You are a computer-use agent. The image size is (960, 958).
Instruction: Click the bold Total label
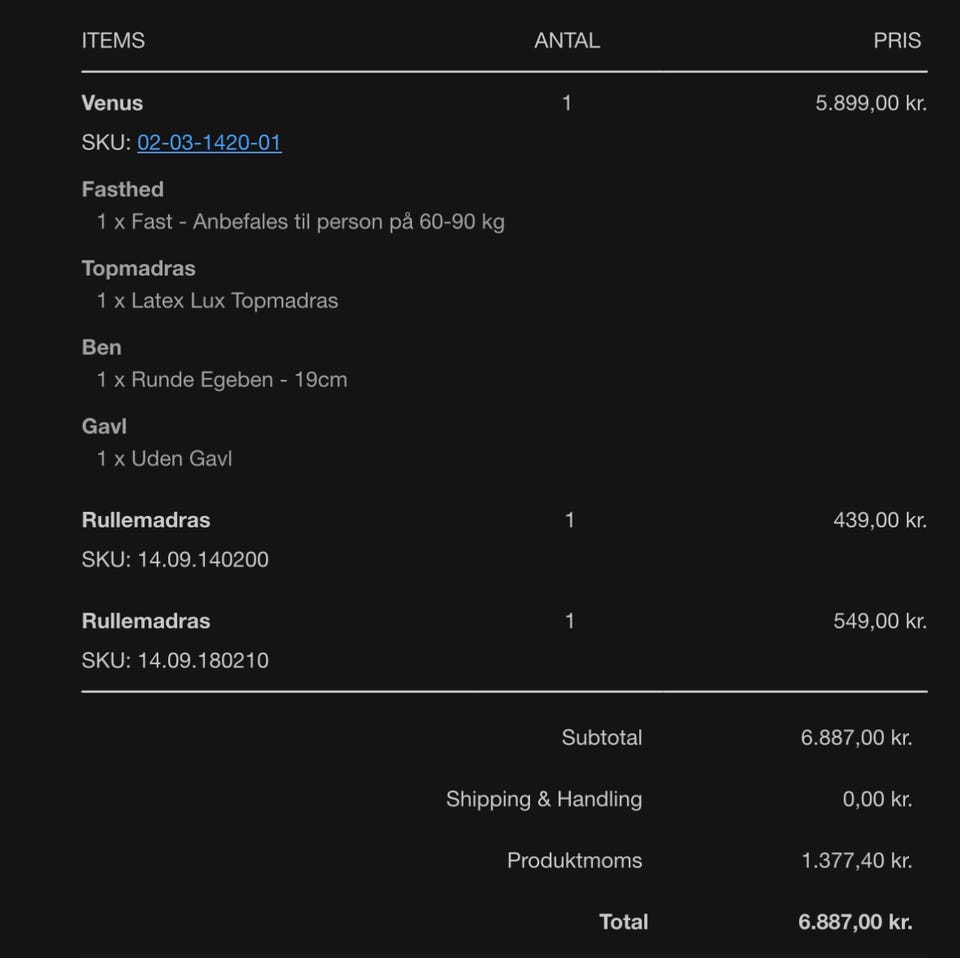click(623, 922)
